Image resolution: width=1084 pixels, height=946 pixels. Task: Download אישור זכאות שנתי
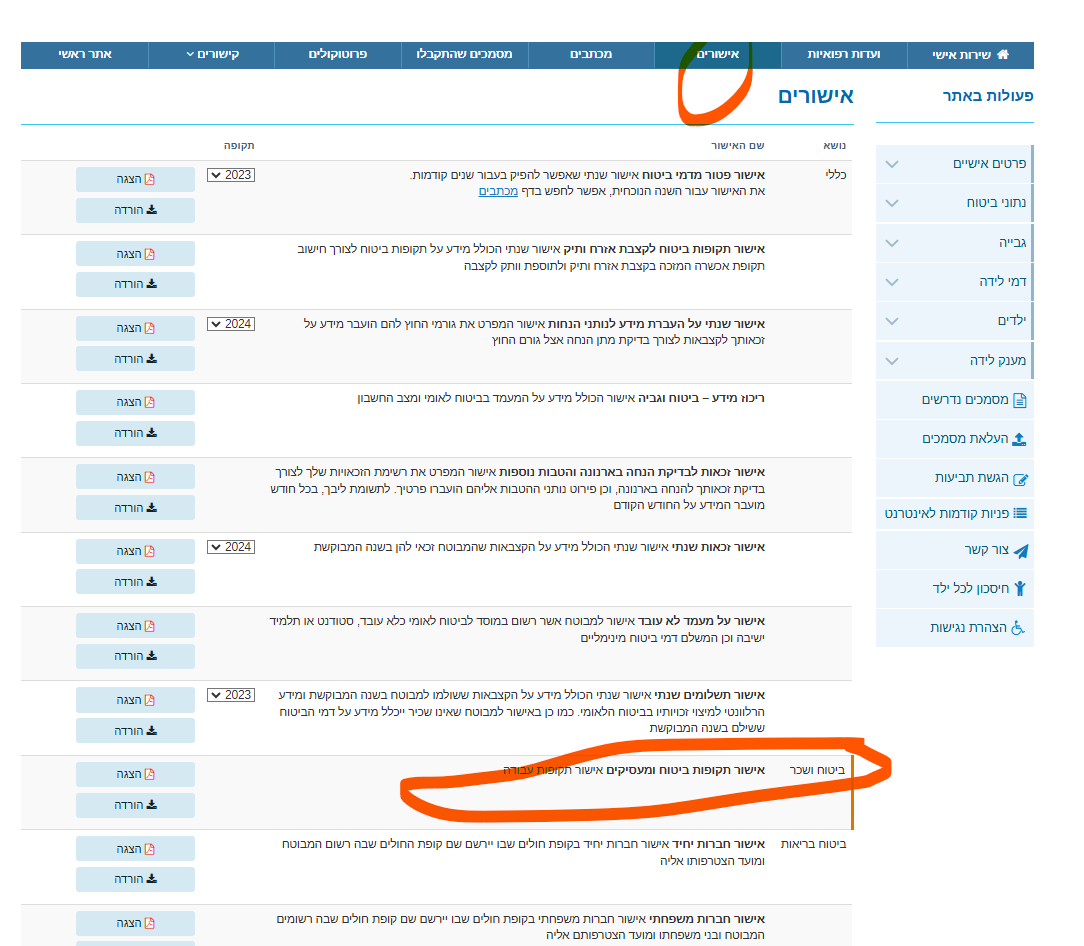click(136, 582)
